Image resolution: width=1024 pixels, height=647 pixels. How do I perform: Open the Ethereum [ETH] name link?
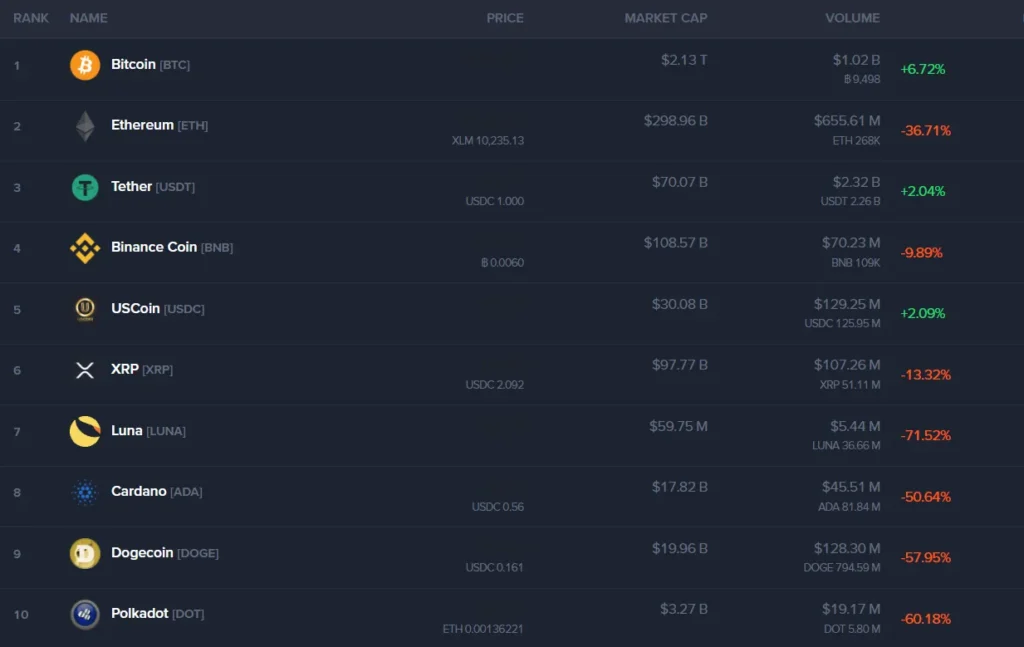click(157, 125)
